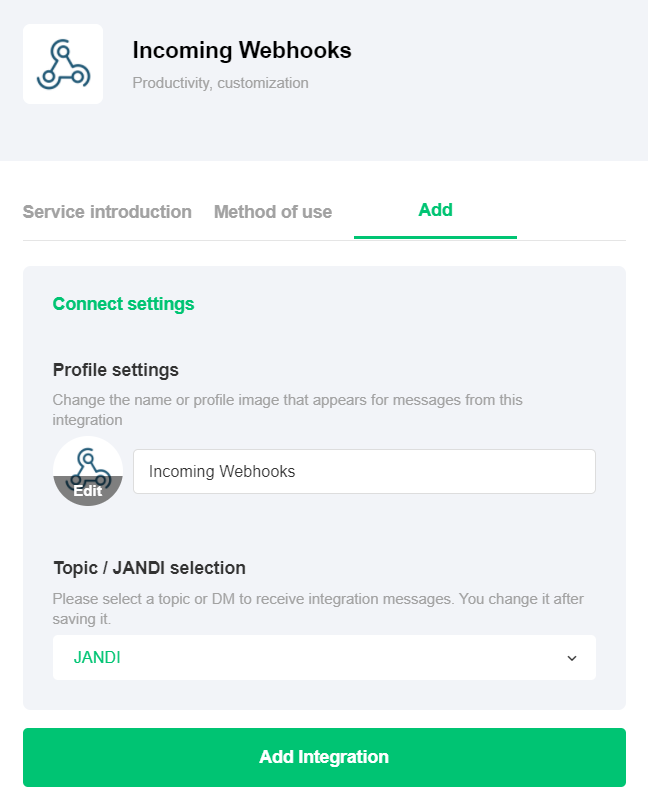Click the Profile settings label
The image size is (648, 808).
click(x=116, y=370)
